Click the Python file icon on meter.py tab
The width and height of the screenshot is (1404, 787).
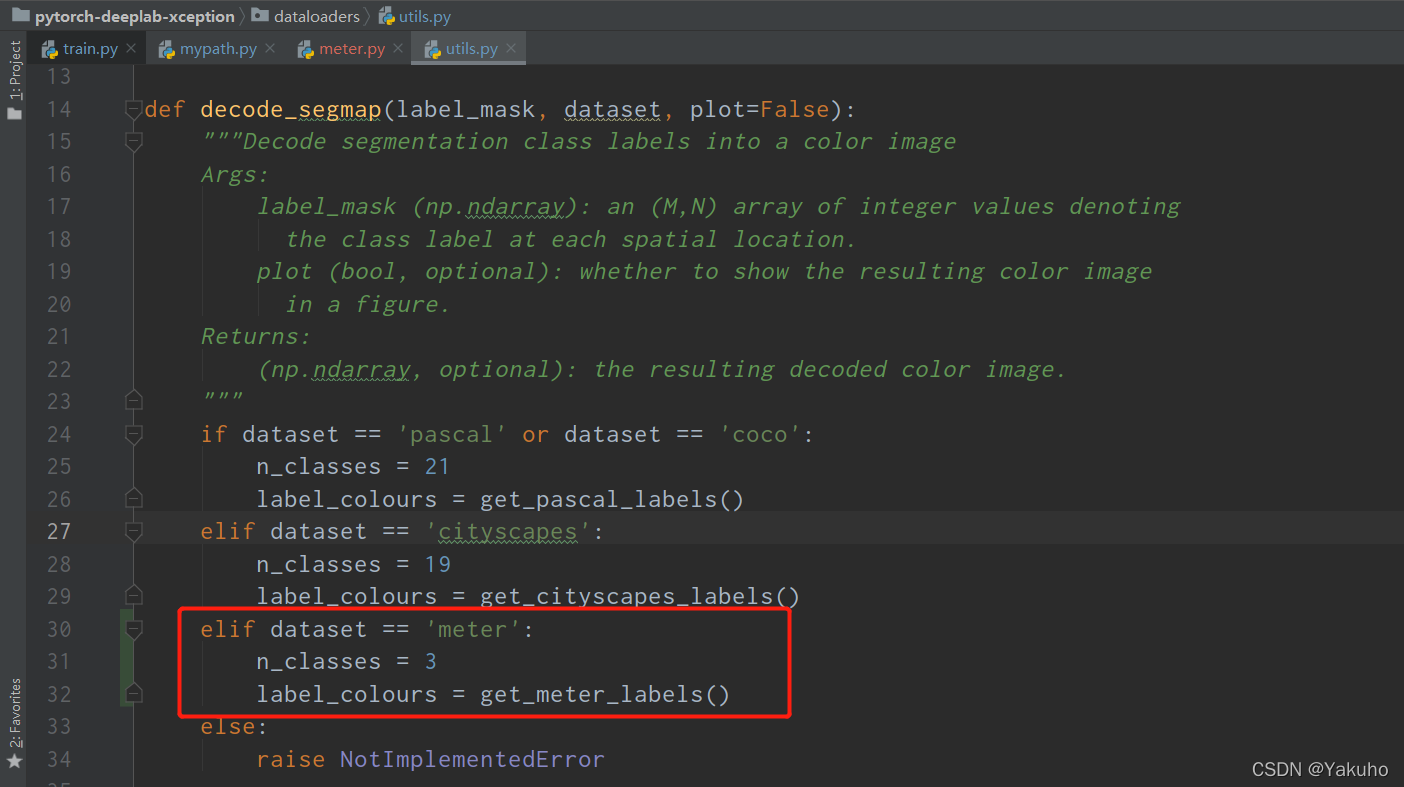coord(306,49)
